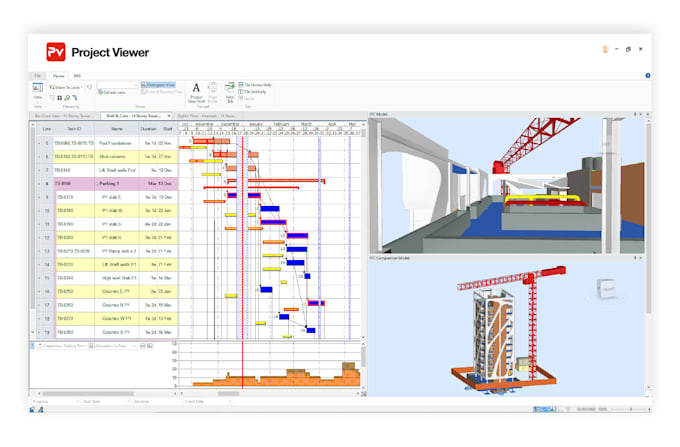The height and width of the screenshot is (447, 680).
Task: Click the search filtering icon in ribbon
Action: pos(67,98)
